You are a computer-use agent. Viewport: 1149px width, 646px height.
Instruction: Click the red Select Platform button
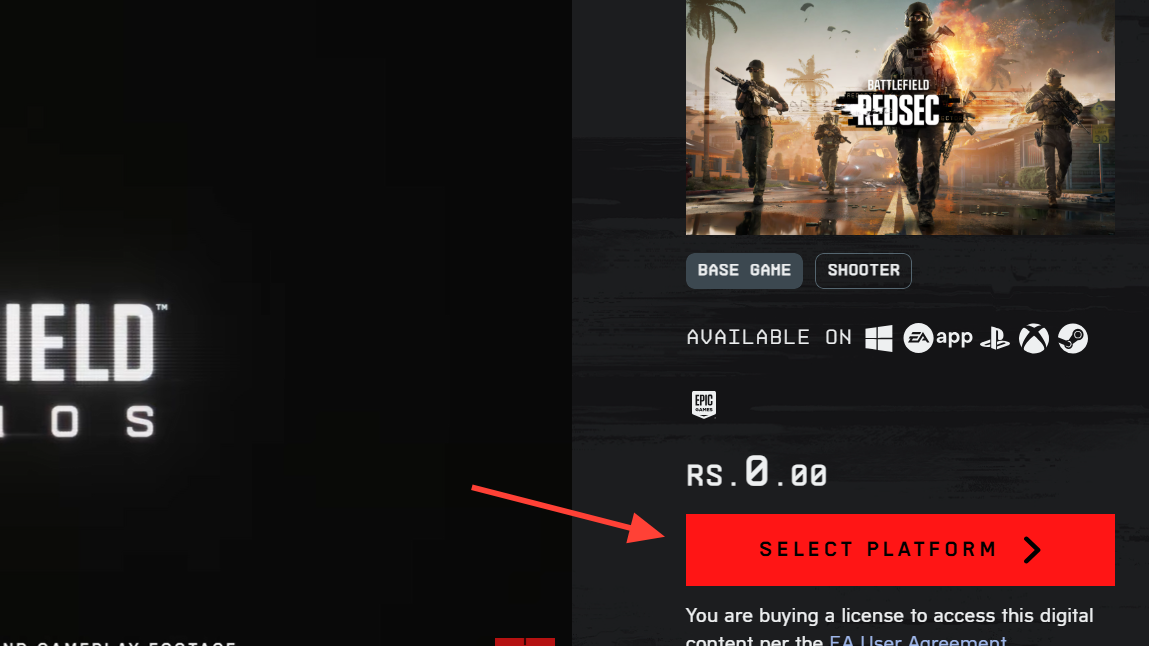click(900, 550)
